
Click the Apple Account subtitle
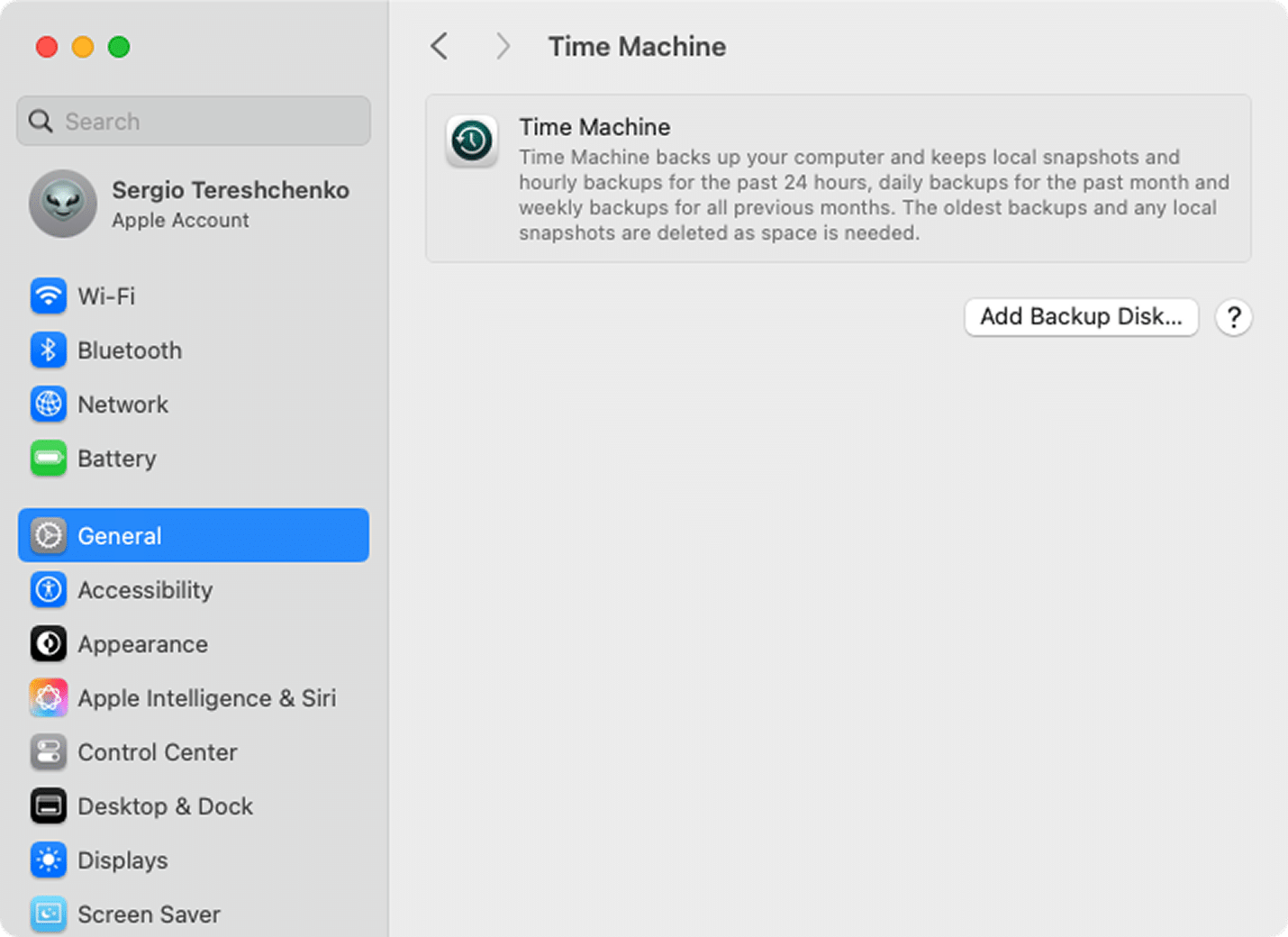pyautogui.click(x=180, y=221)
